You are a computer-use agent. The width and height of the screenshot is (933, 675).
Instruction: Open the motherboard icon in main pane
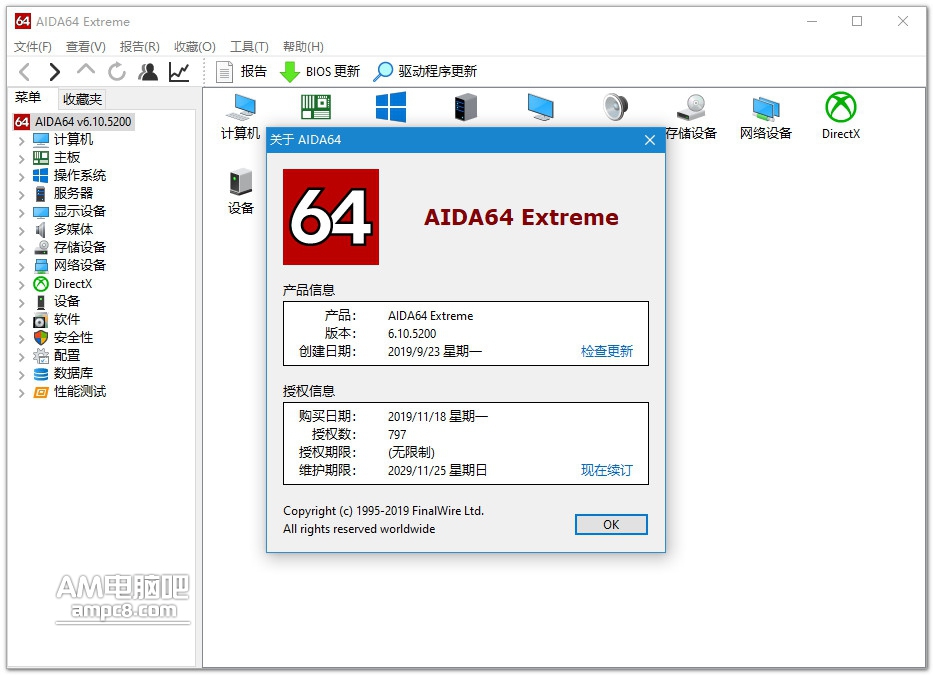click(316, 108)
